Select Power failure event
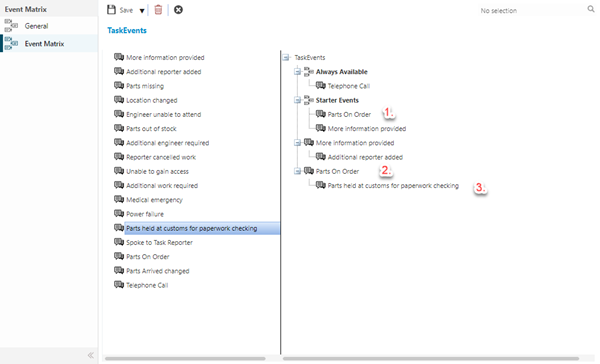The image size is (600, 364). click(x=145, y=214)
